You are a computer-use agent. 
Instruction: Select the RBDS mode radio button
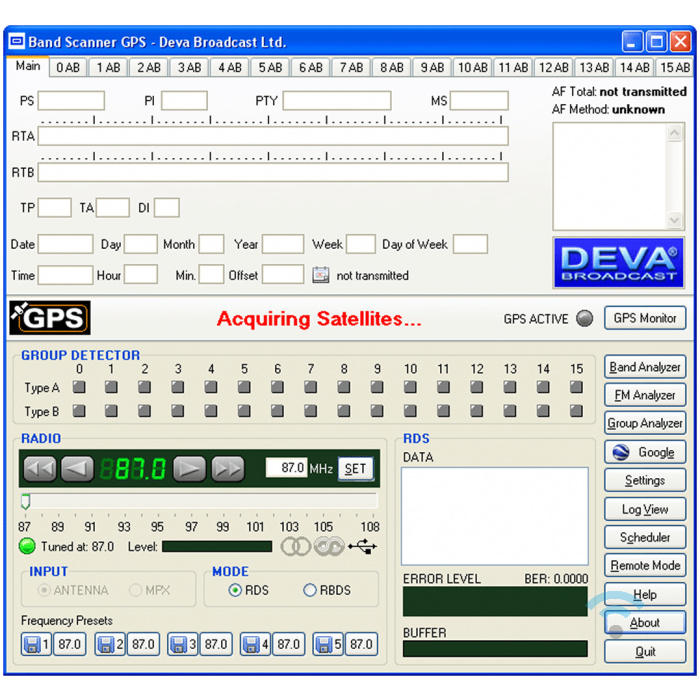pos(310,590)
